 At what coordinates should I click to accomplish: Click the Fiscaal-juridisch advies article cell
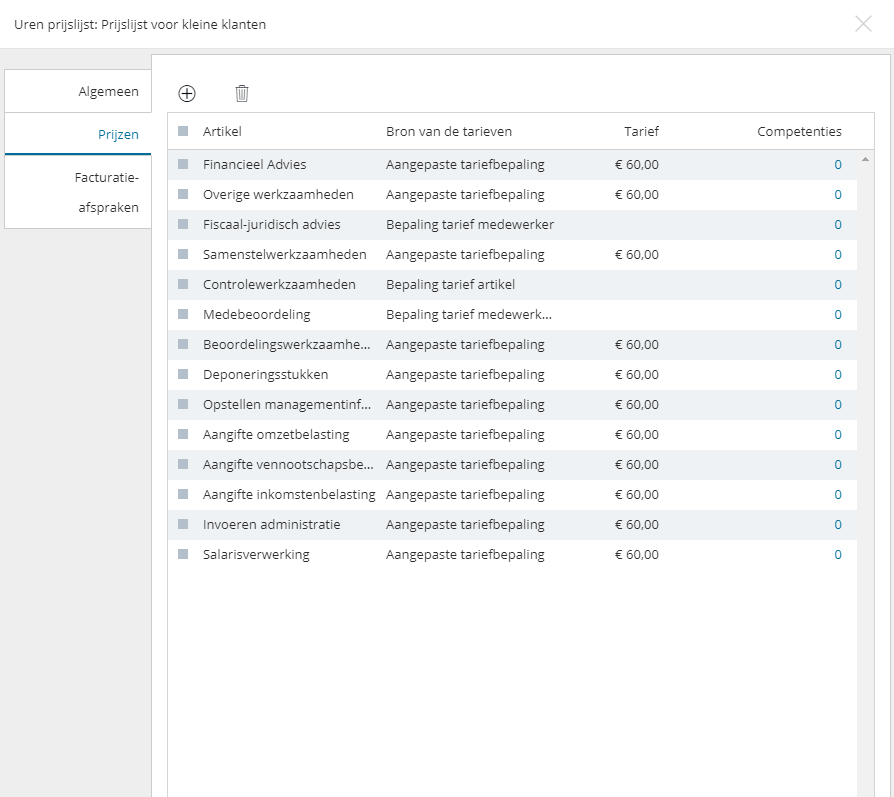[x=271, y=224]
